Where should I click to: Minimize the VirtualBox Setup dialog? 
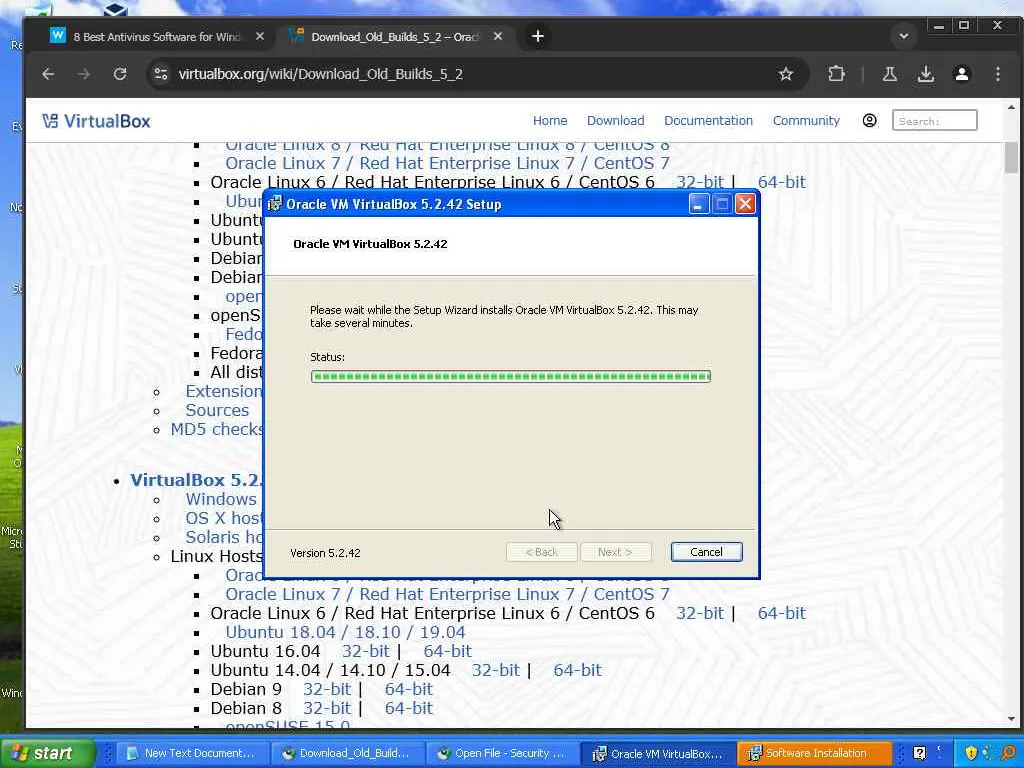click(698, 204)
